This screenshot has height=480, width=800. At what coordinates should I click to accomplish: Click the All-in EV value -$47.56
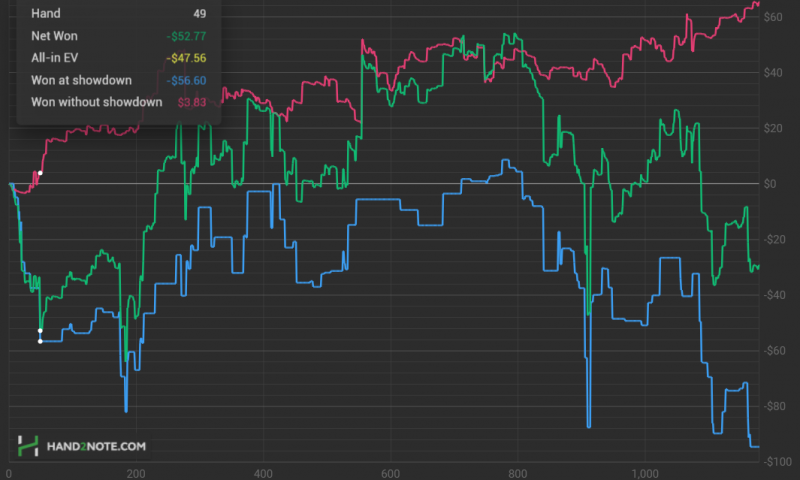[x=186, y=58]
